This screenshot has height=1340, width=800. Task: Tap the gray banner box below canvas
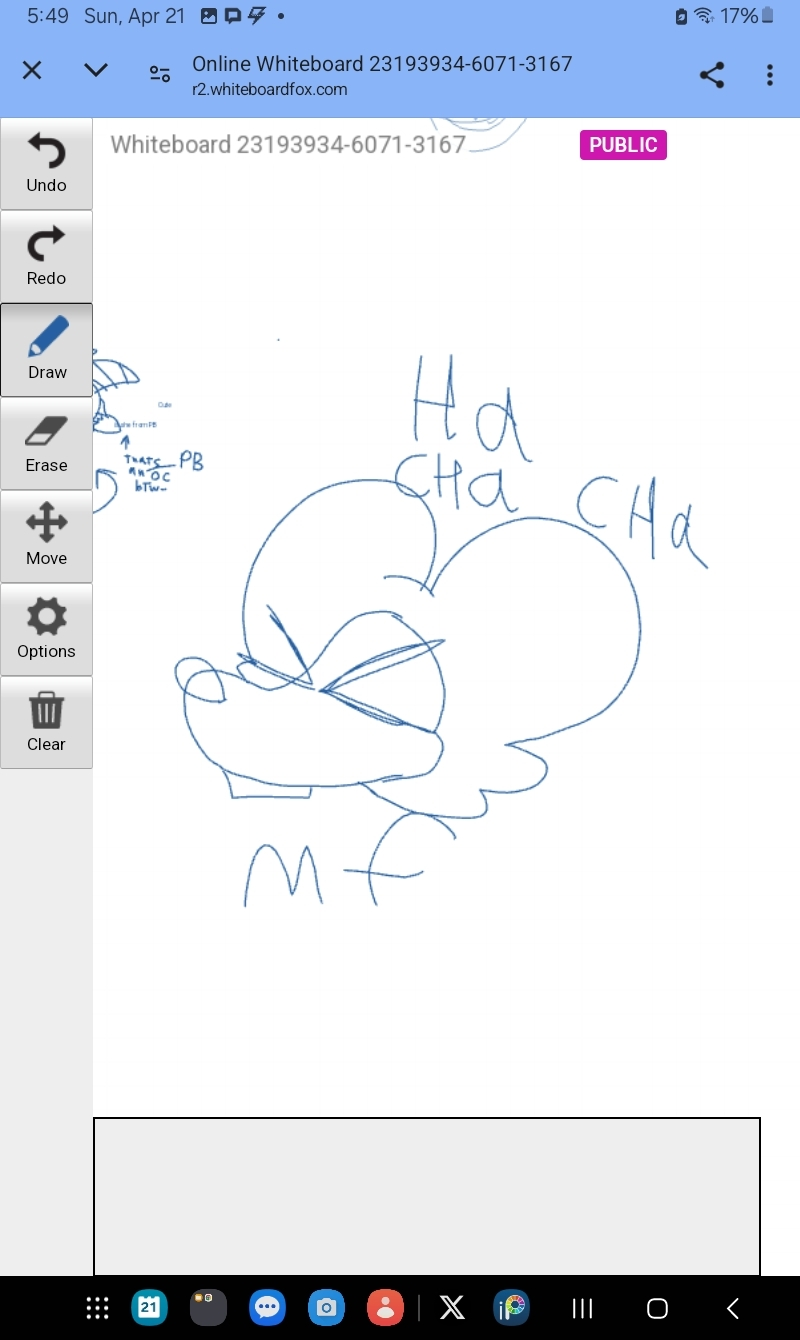(x=427, y=1196)
